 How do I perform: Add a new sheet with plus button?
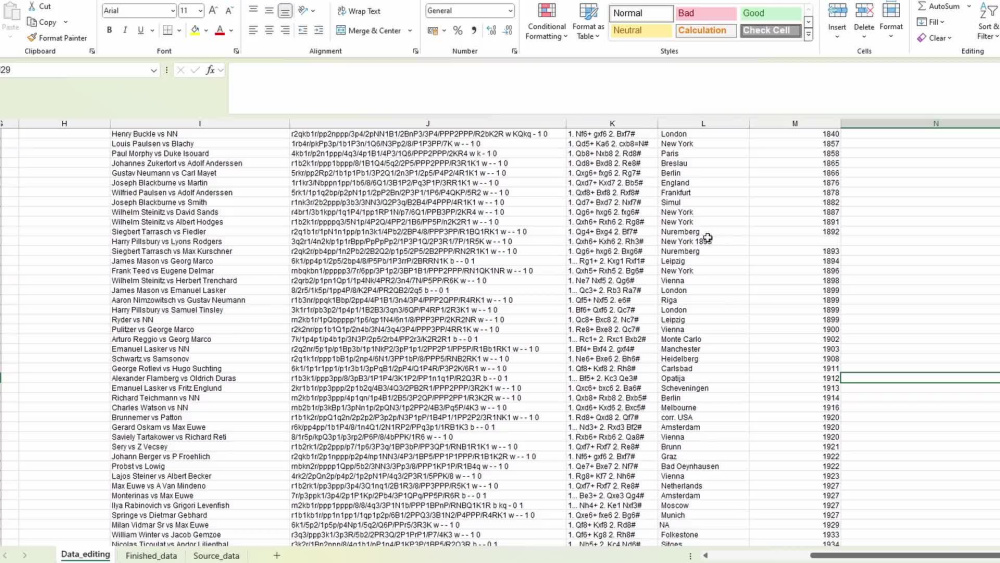coord(277,556)
